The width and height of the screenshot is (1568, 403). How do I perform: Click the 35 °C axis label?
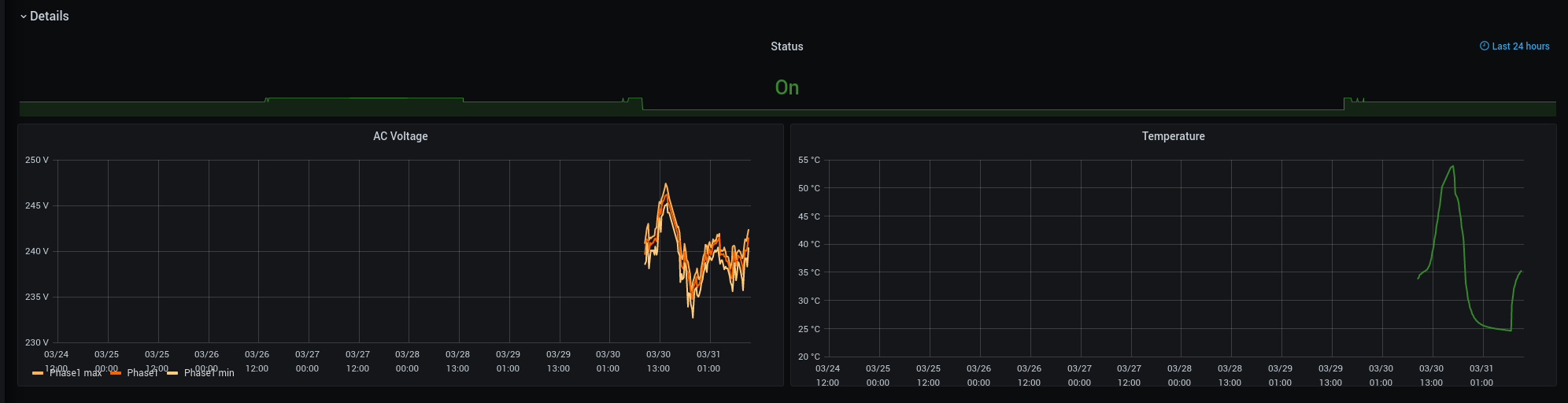(x=809, y=272)
